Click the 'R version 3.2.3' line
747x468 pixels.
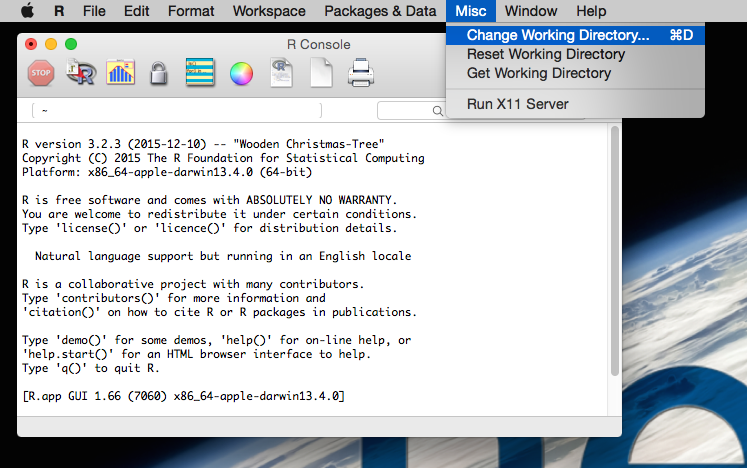tap(203, 144)
